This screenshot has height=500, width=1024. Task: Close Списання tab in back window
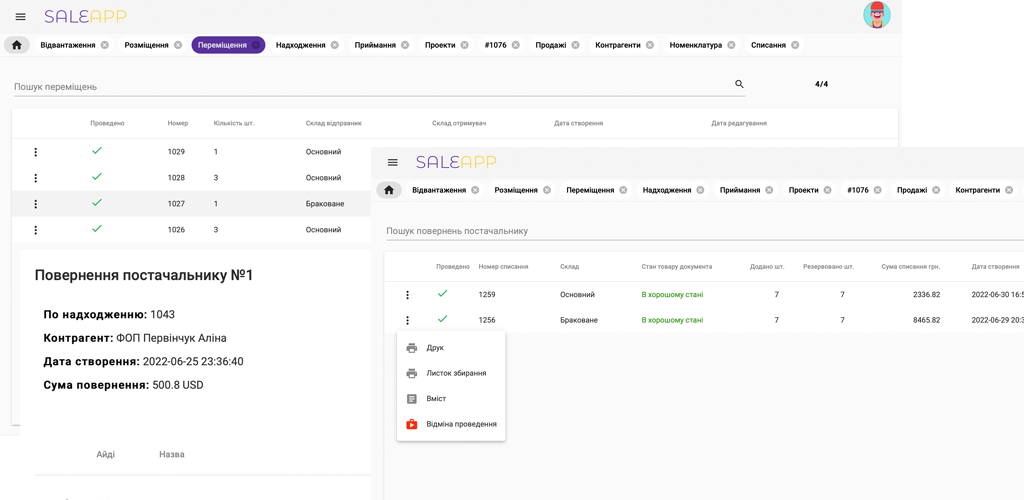[x=795, y=45]
